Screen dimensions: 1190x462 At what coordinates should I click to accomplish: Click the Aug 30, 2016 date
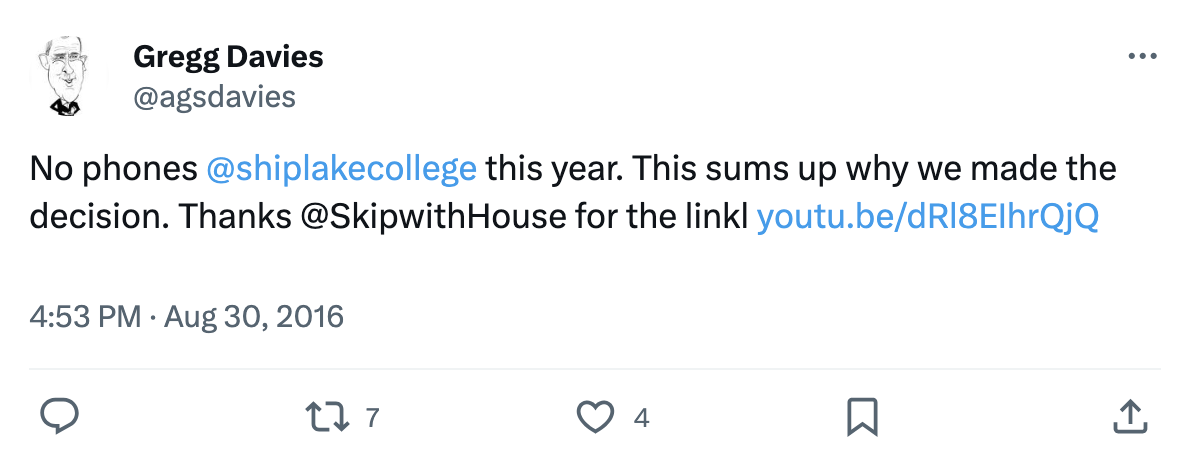pos(254,317)
